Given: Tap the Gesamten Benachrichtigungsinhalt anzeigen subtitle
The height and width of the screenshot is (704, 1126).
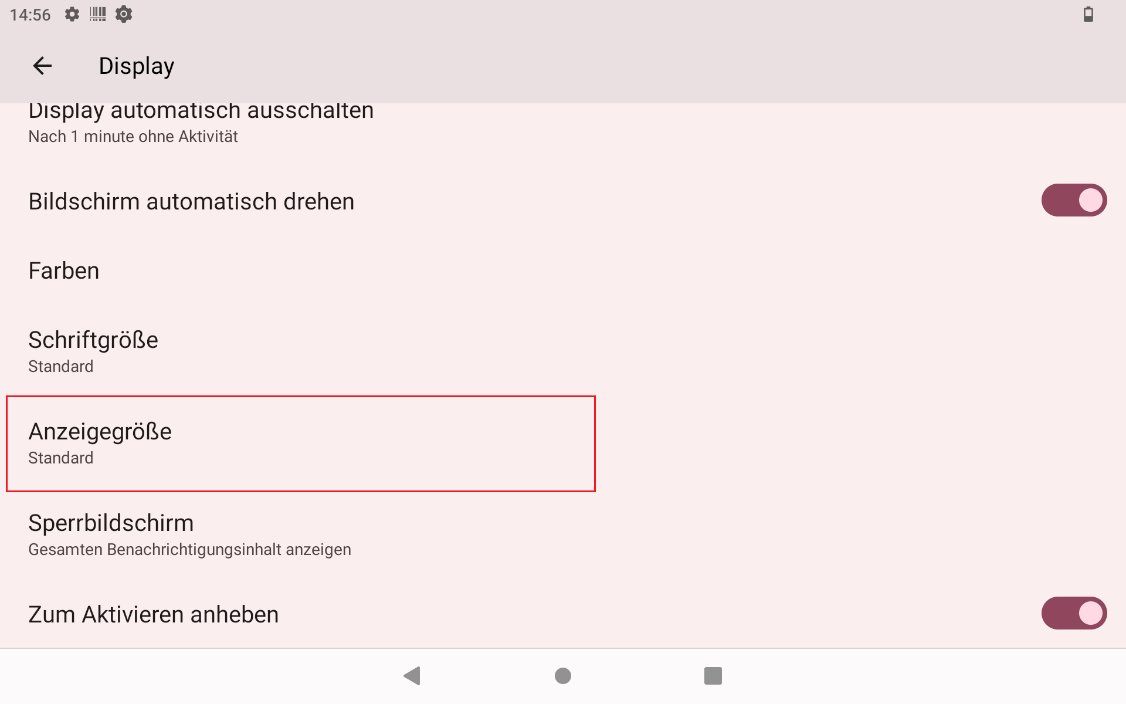Looking at the screenshot, I should pos(189,549).
